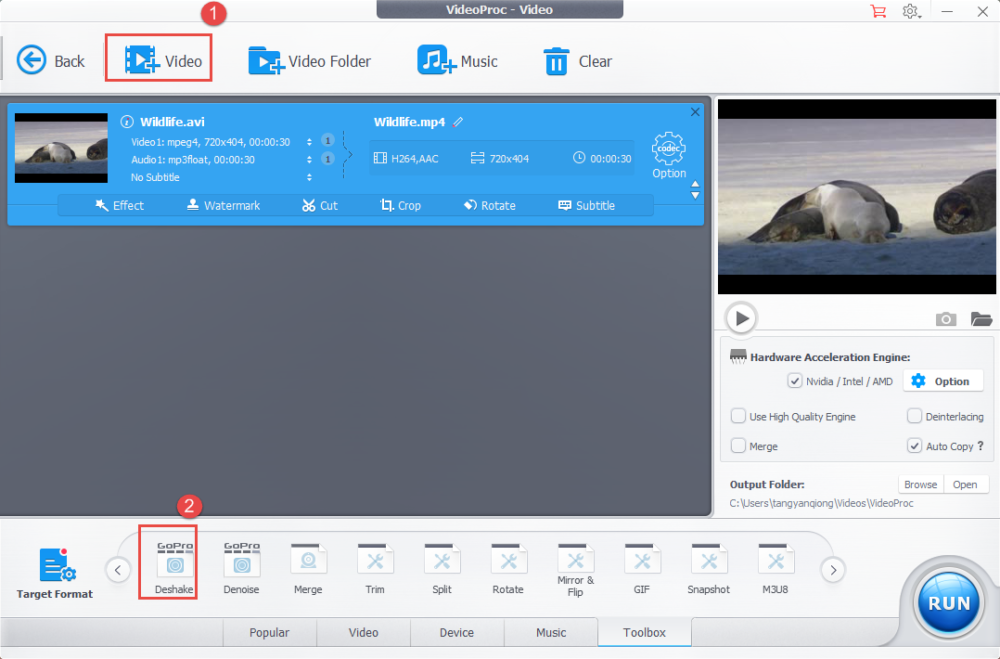Move clip down with the down arrow

click(695, 195)
